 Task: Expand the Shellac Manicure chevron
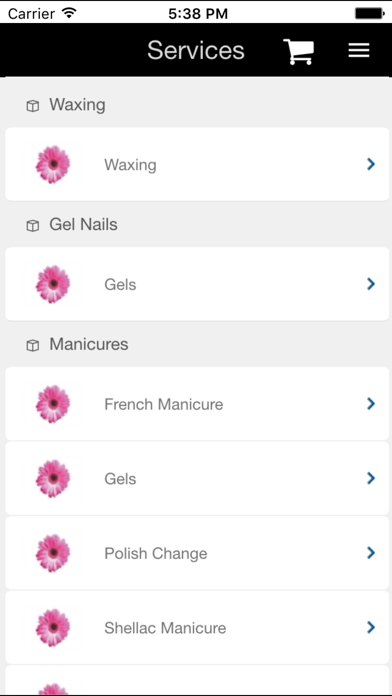[371, 627]
